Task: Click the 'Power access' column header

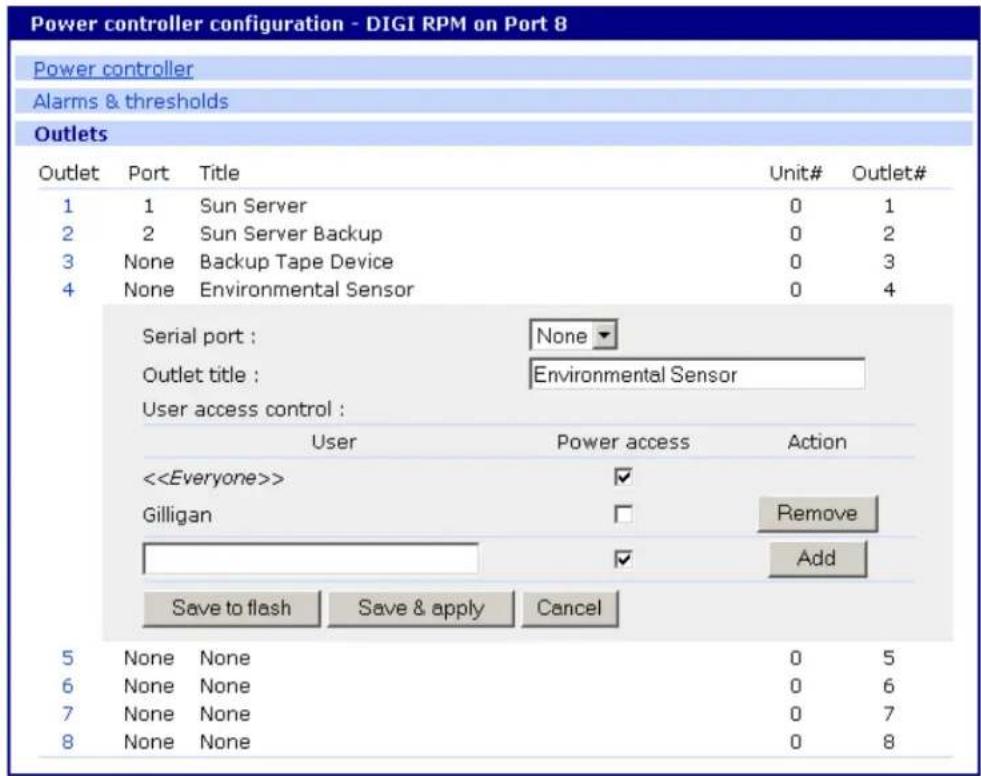Action: click(623, 442)
